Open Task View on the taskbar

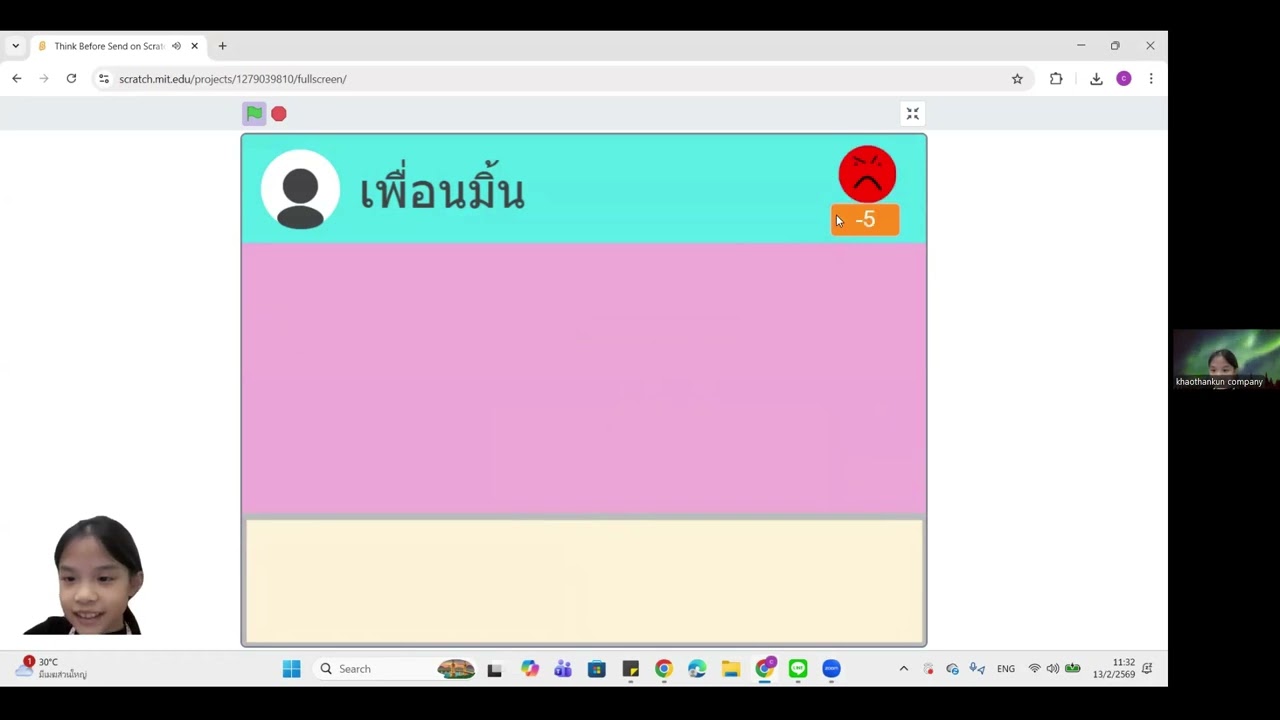coord(494,669)
